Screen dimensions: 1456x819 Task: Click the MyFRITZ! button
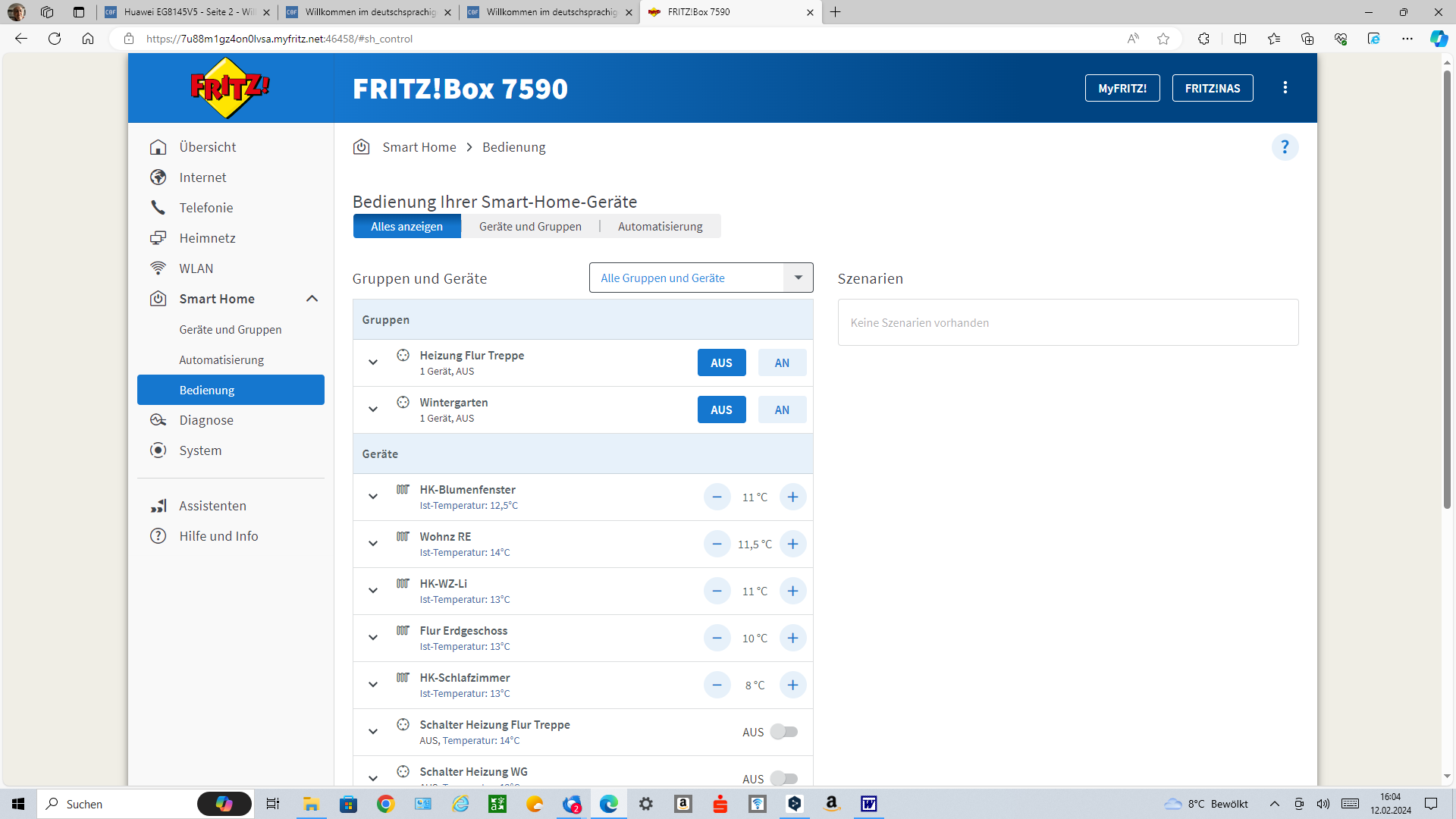(x=1122, y=88)
